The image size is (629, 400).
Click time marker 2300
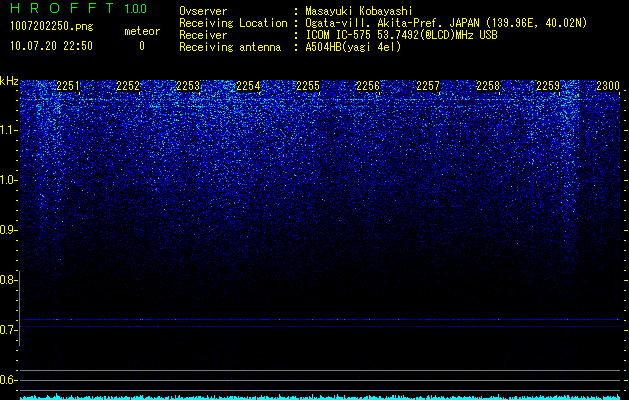click(608, 86)
